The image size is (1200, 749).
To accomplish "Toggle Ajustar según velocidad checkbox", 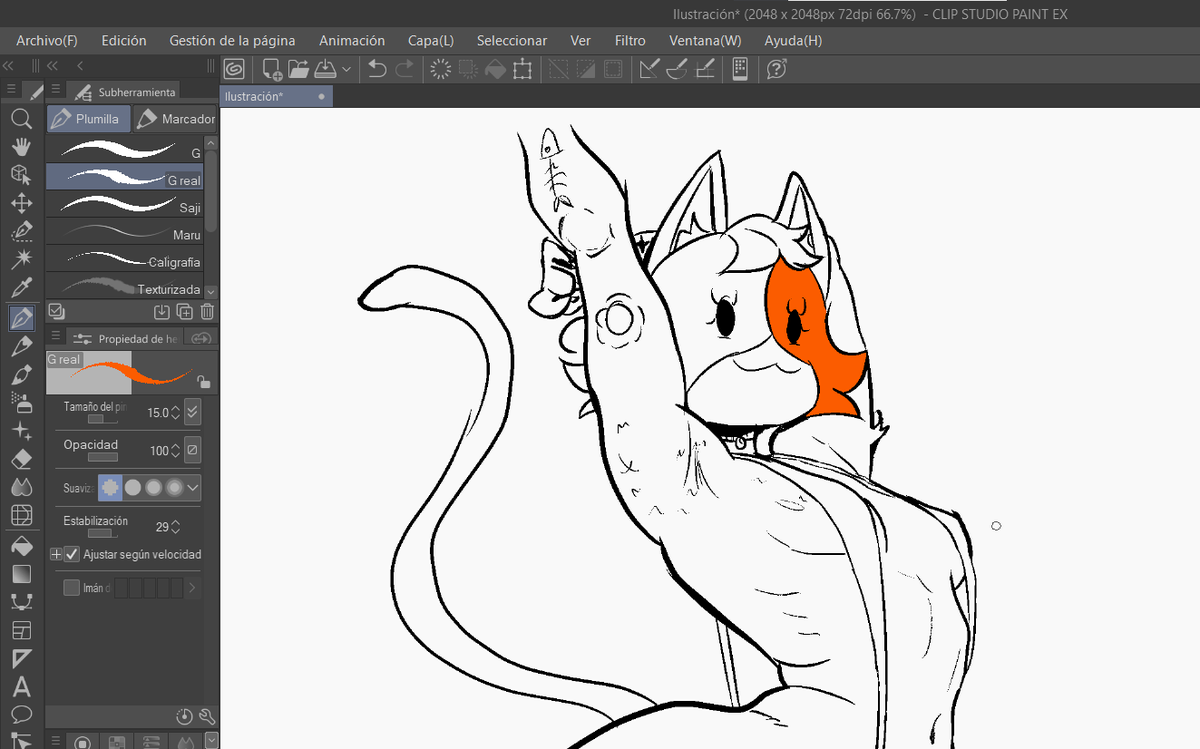I will pos(72,554).
